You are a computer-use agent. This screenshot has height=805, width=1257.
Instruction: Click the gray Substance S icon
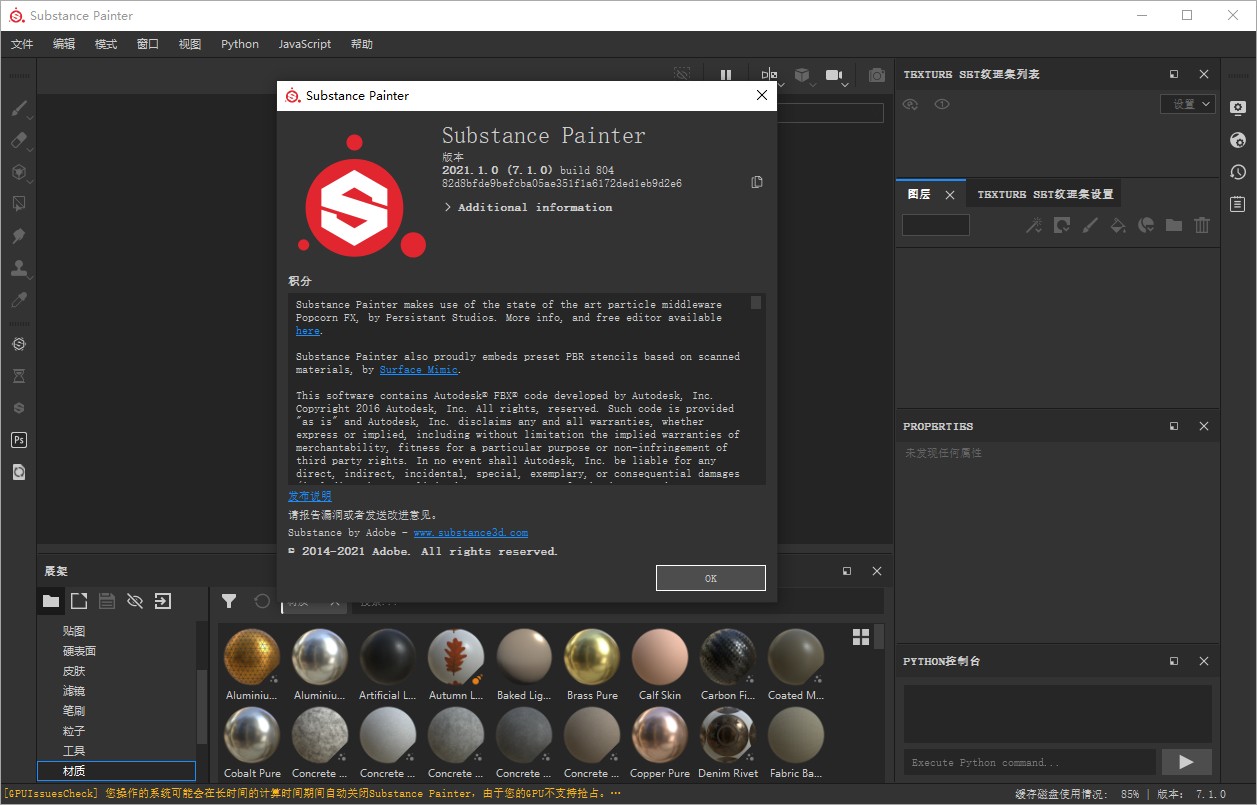(x=19, y=408)
